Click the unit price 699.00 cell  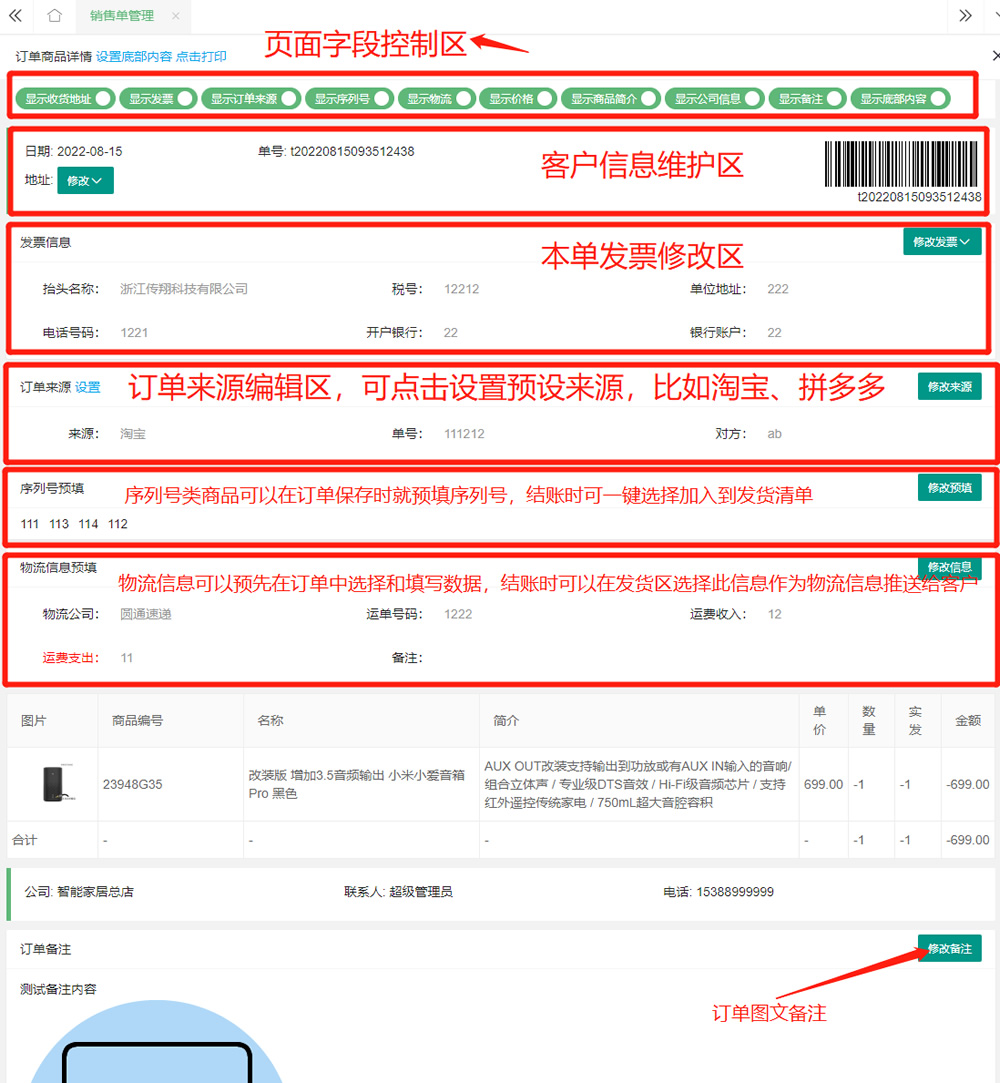823,785
